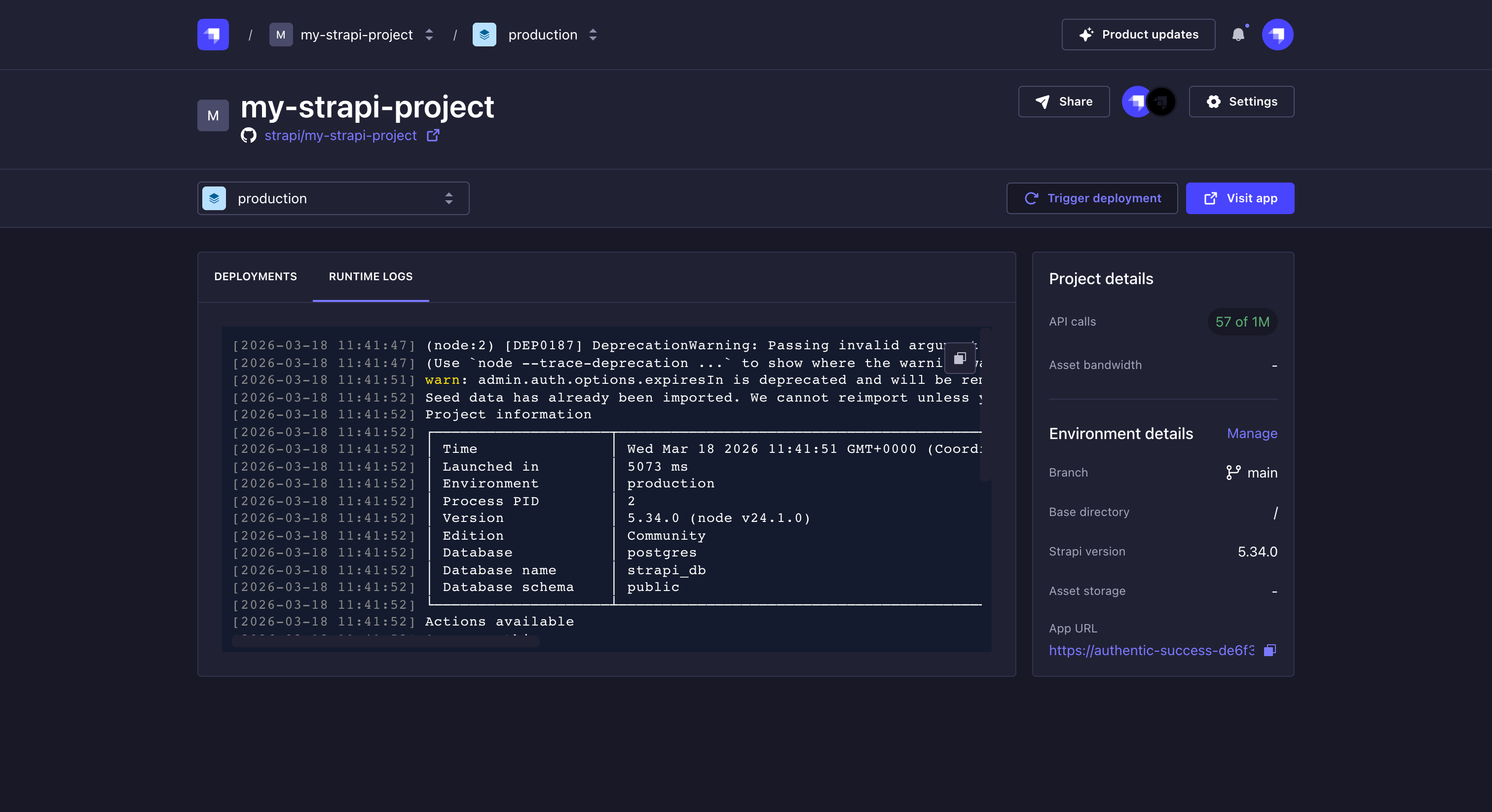This screenshot has width=1492, height=812.
Task: Click the user avatar in top-right corner
Action: click(1277, 34)
